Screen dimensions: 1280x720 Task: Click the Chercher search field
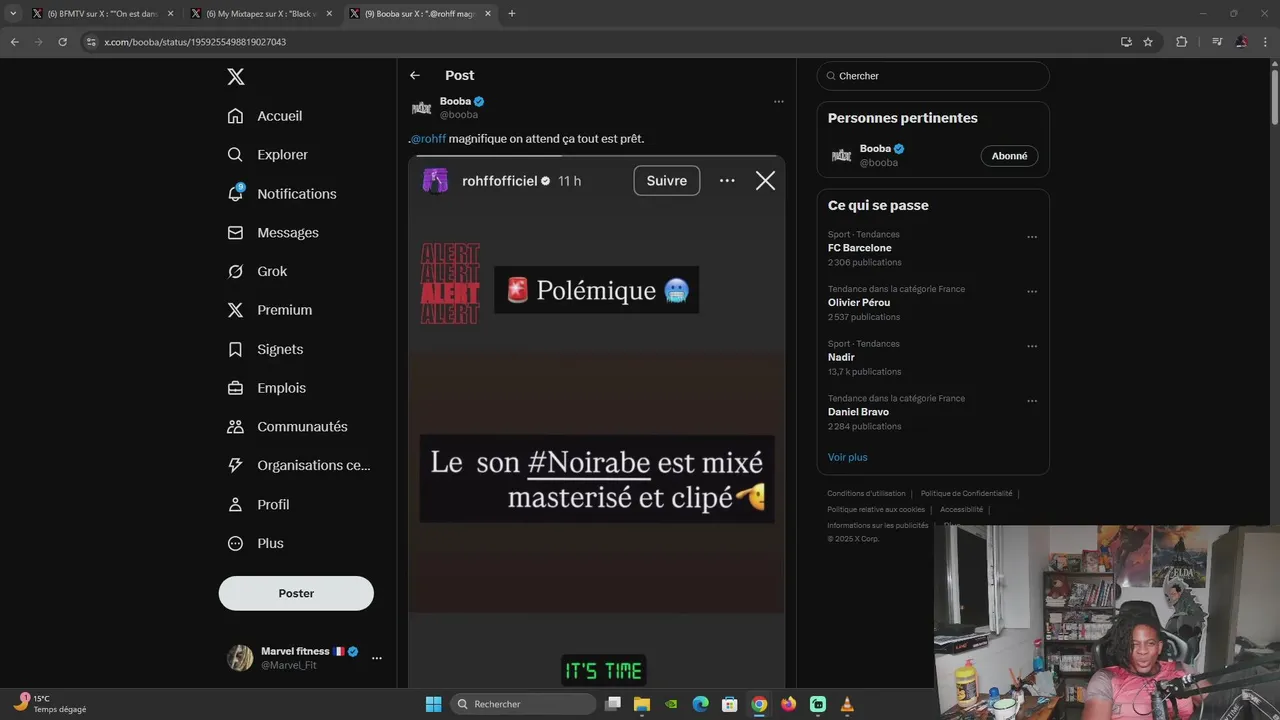[933, 76]
